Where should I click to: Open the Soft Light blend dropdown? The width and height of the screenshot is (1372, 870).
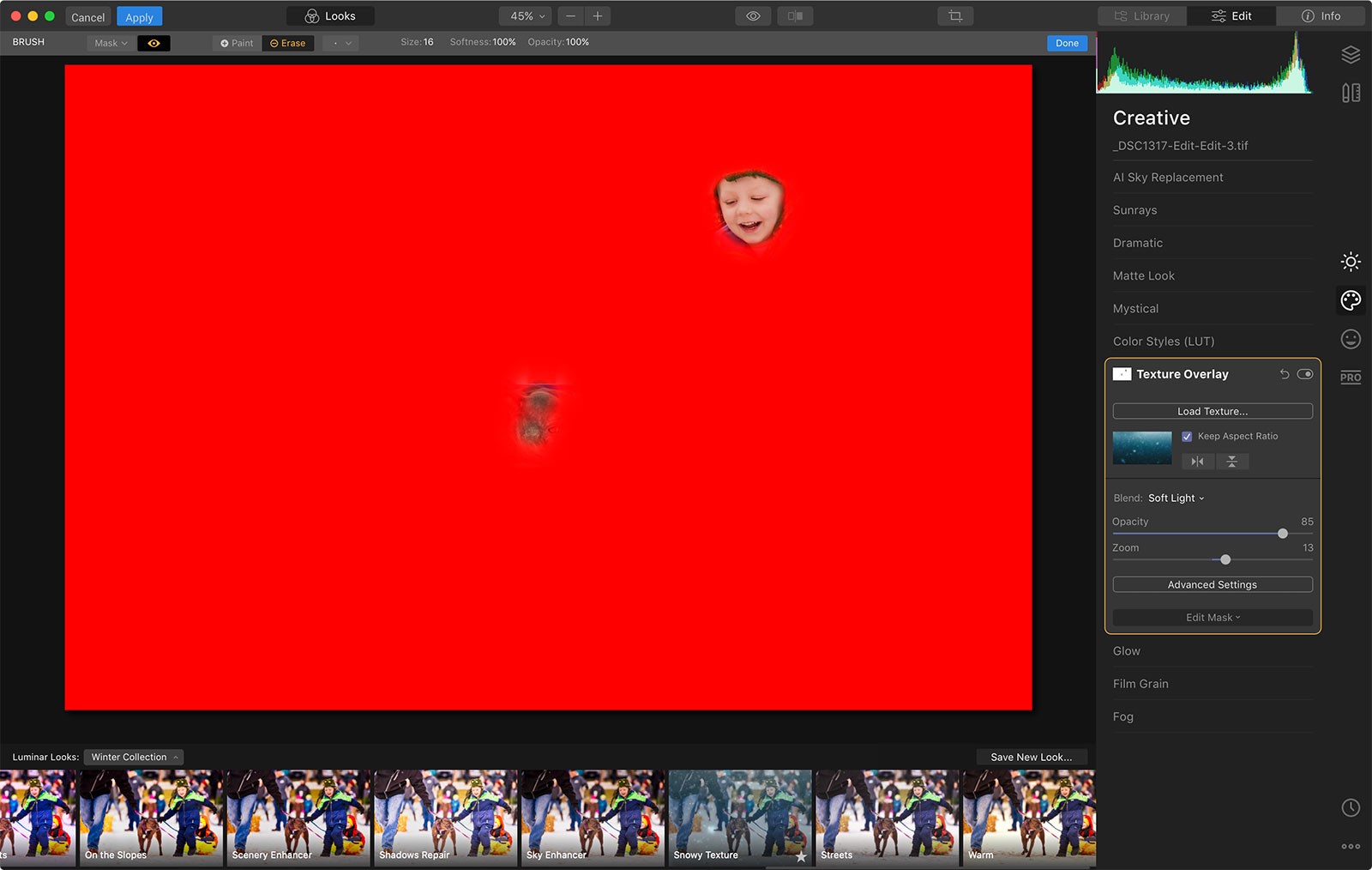(1176, 498)
